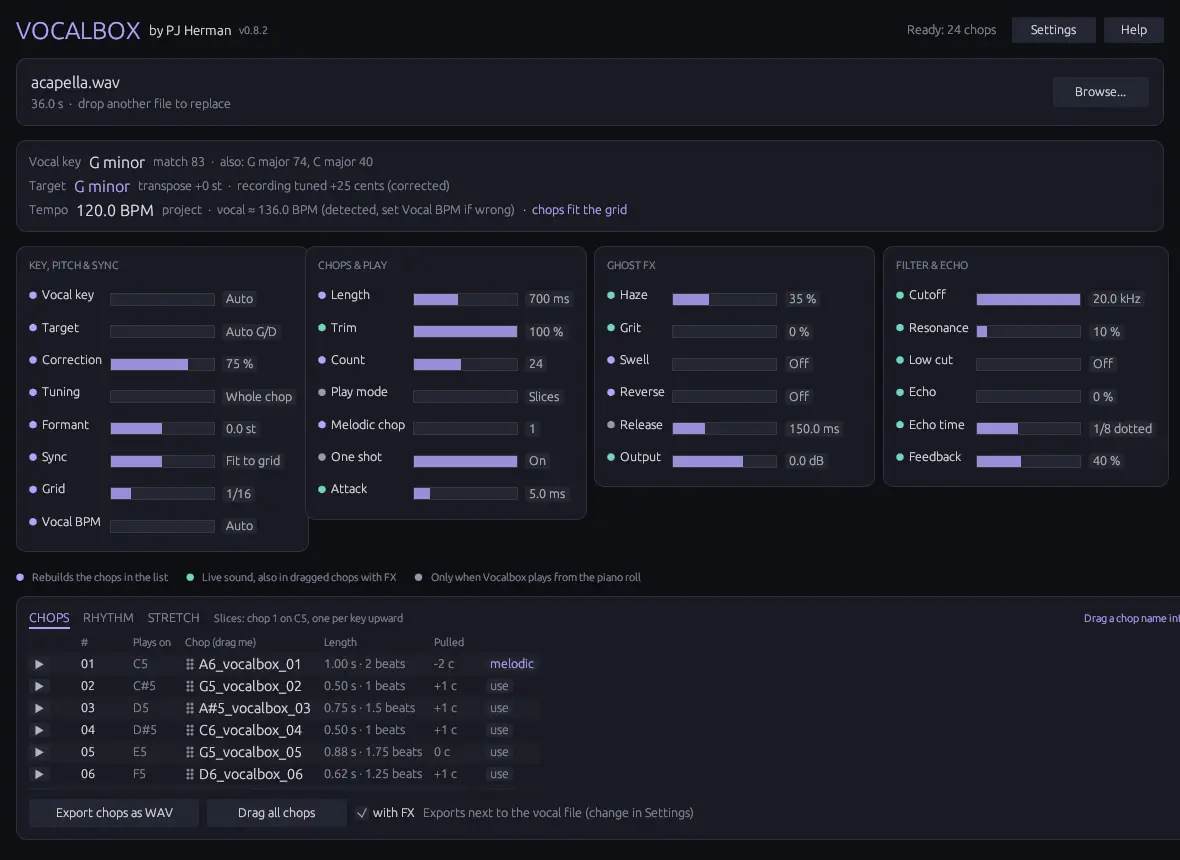Click the Vocal BPM selector showing Auto
The image size is (1180, 860).
click(163, 526)
